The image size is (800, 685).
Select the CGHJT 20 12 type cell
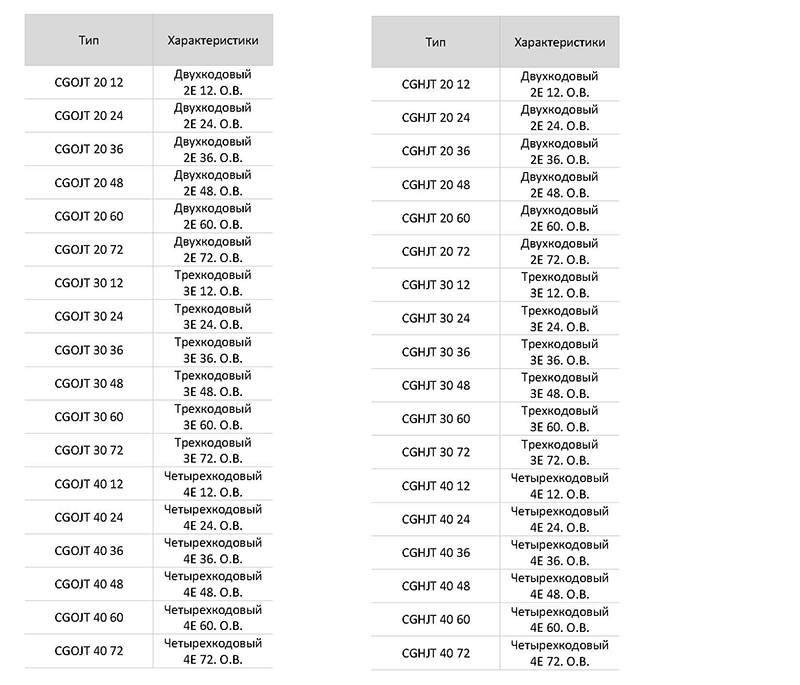(x=435, y=84)
